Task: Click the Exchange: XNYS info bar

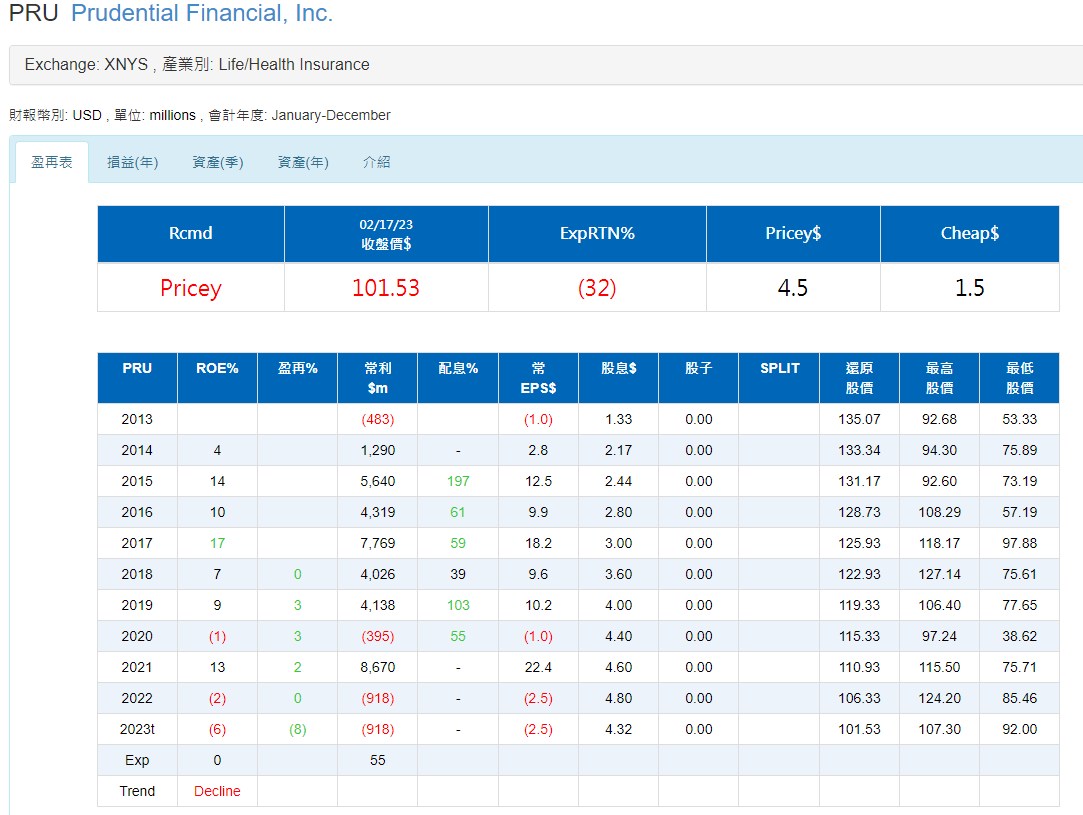Action: pos(546,65)
